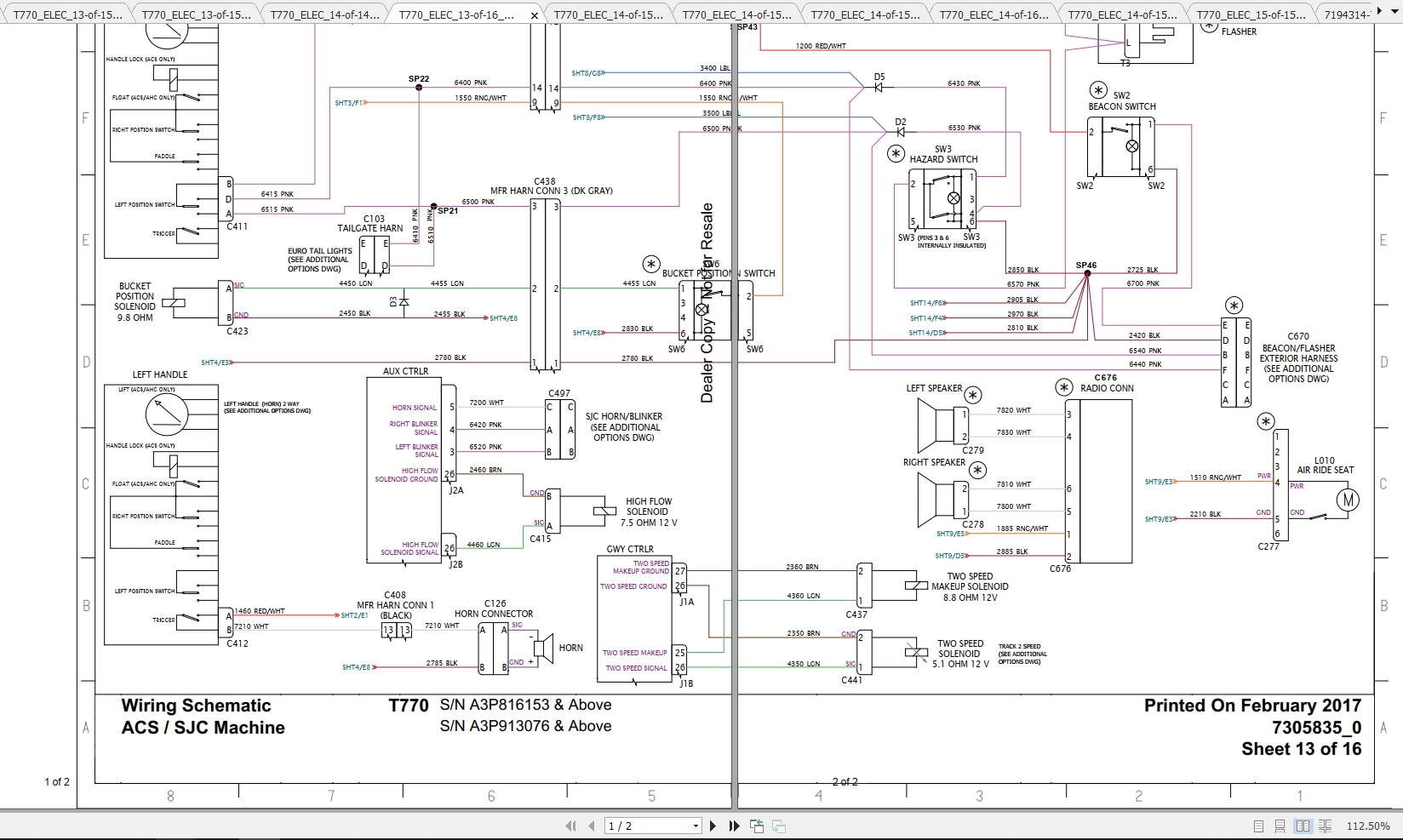The image size is (1403, 840).
Task: Click the 'LEFT HANDLE' heading
Action: (x=159, y=374)
